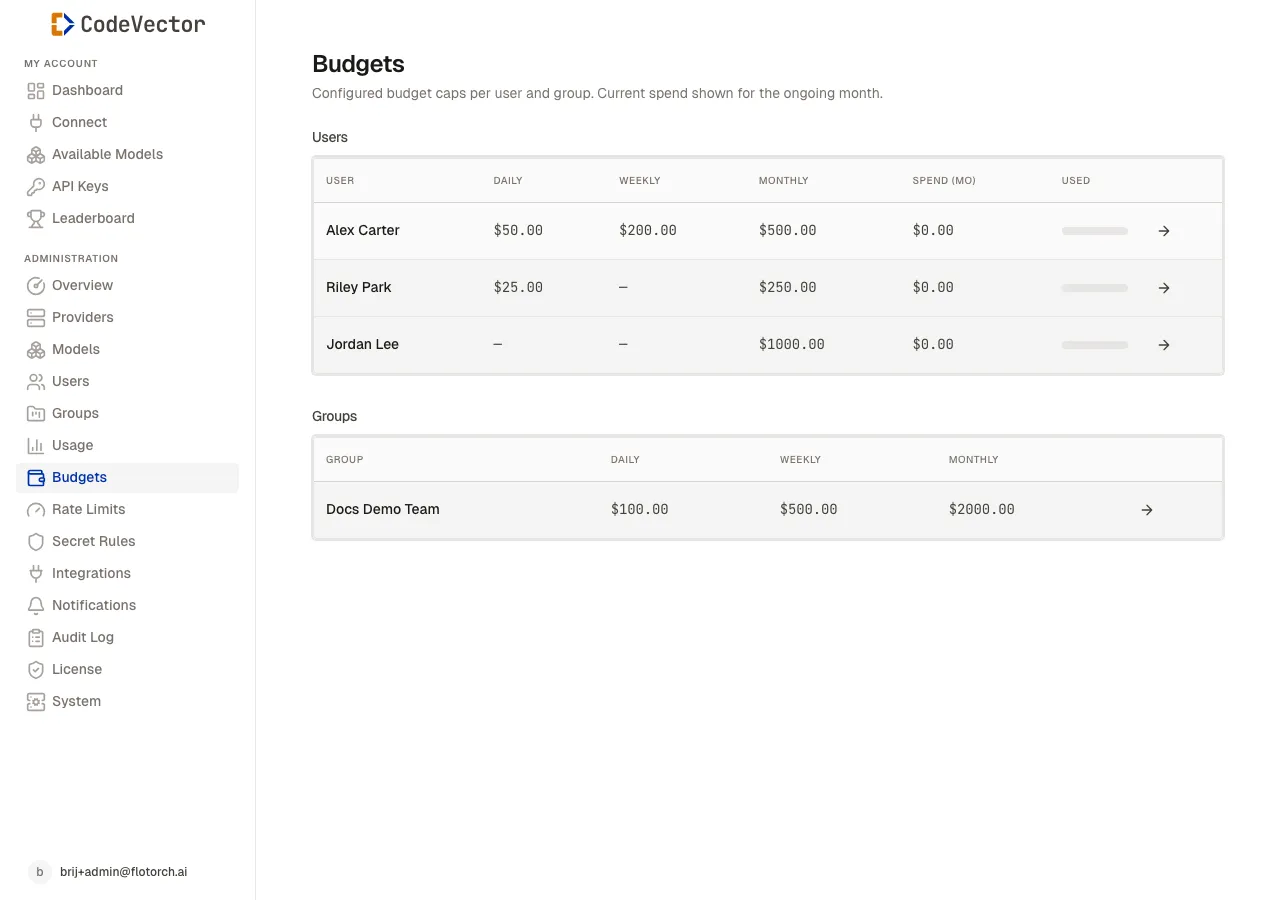Click the Dashboard grid icon

[x=36, y=91]
